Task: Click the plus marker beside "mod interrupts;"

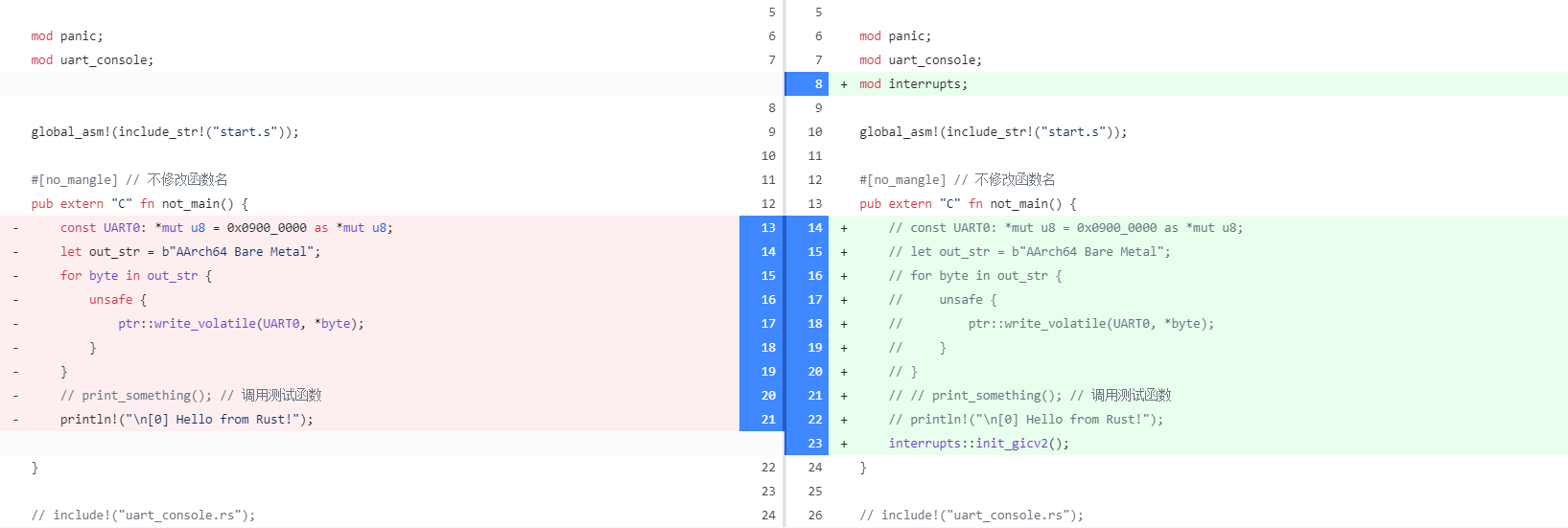Action: coord(844,84)
